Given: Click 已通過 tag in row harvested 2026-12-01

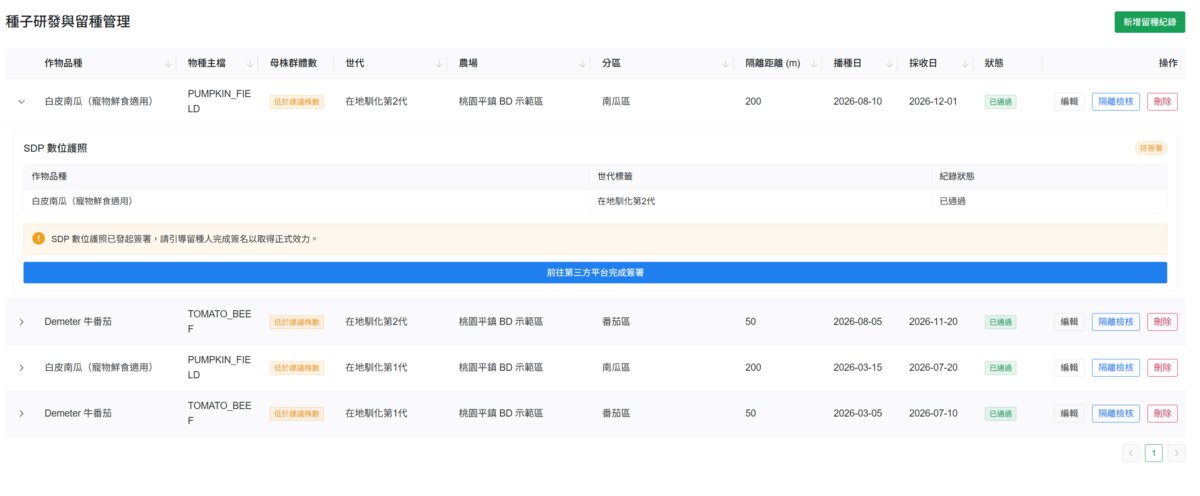Looking at the screenshot, I should click(x=1000, y=102).
